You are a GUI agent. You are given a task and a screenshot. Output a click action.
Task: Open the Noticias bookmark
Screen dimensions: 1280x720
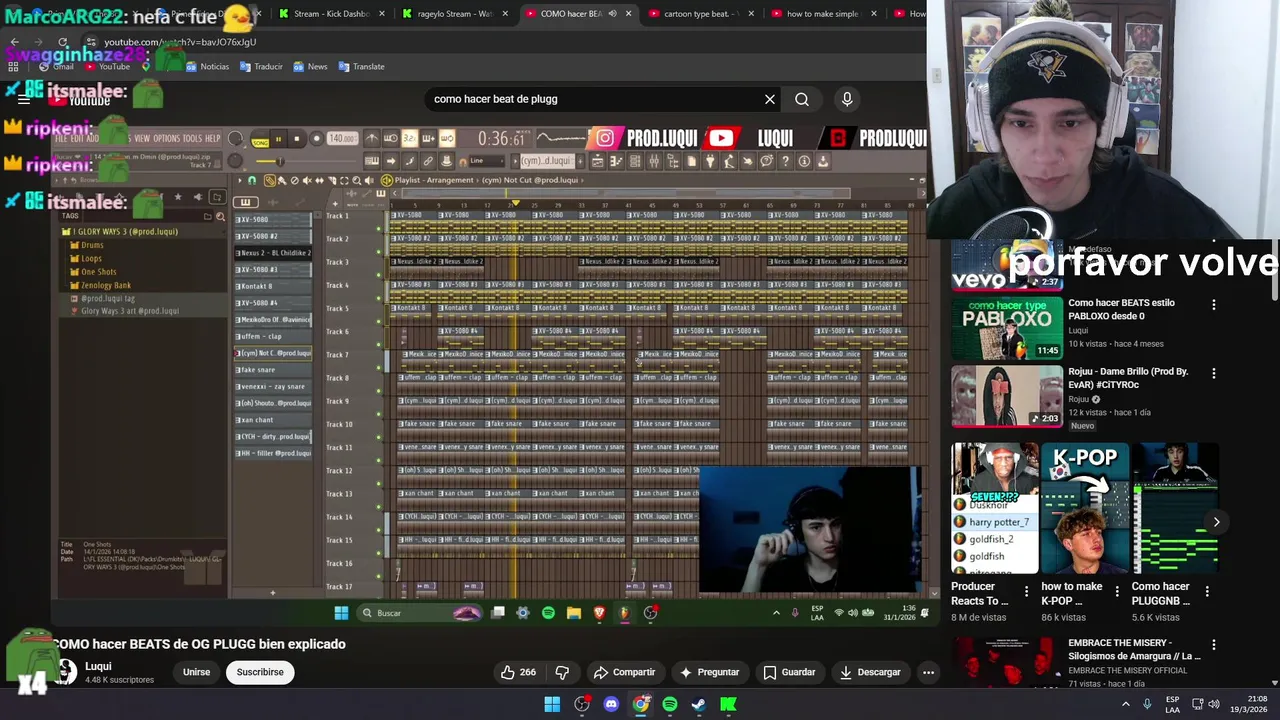206,66
